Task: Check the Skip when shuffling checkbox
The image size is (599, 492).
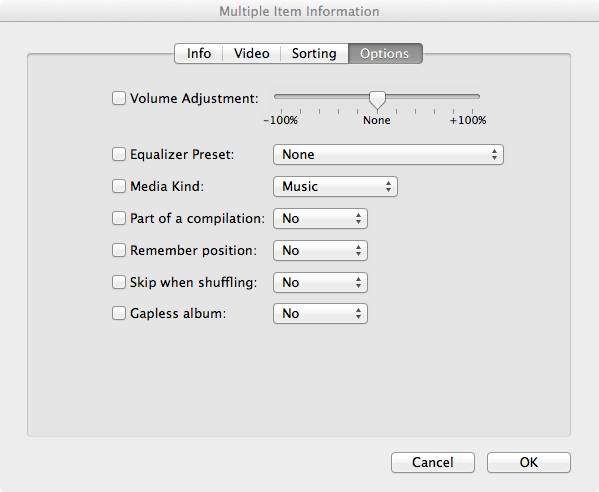Action: pyautogui.click(x=119, y=282)
